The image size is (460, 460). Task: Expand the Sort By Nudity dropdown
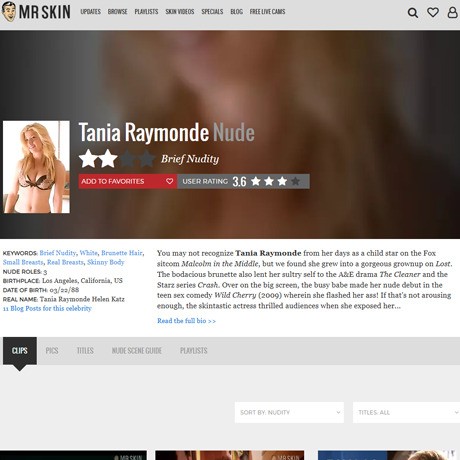click(x=289, y=412)
